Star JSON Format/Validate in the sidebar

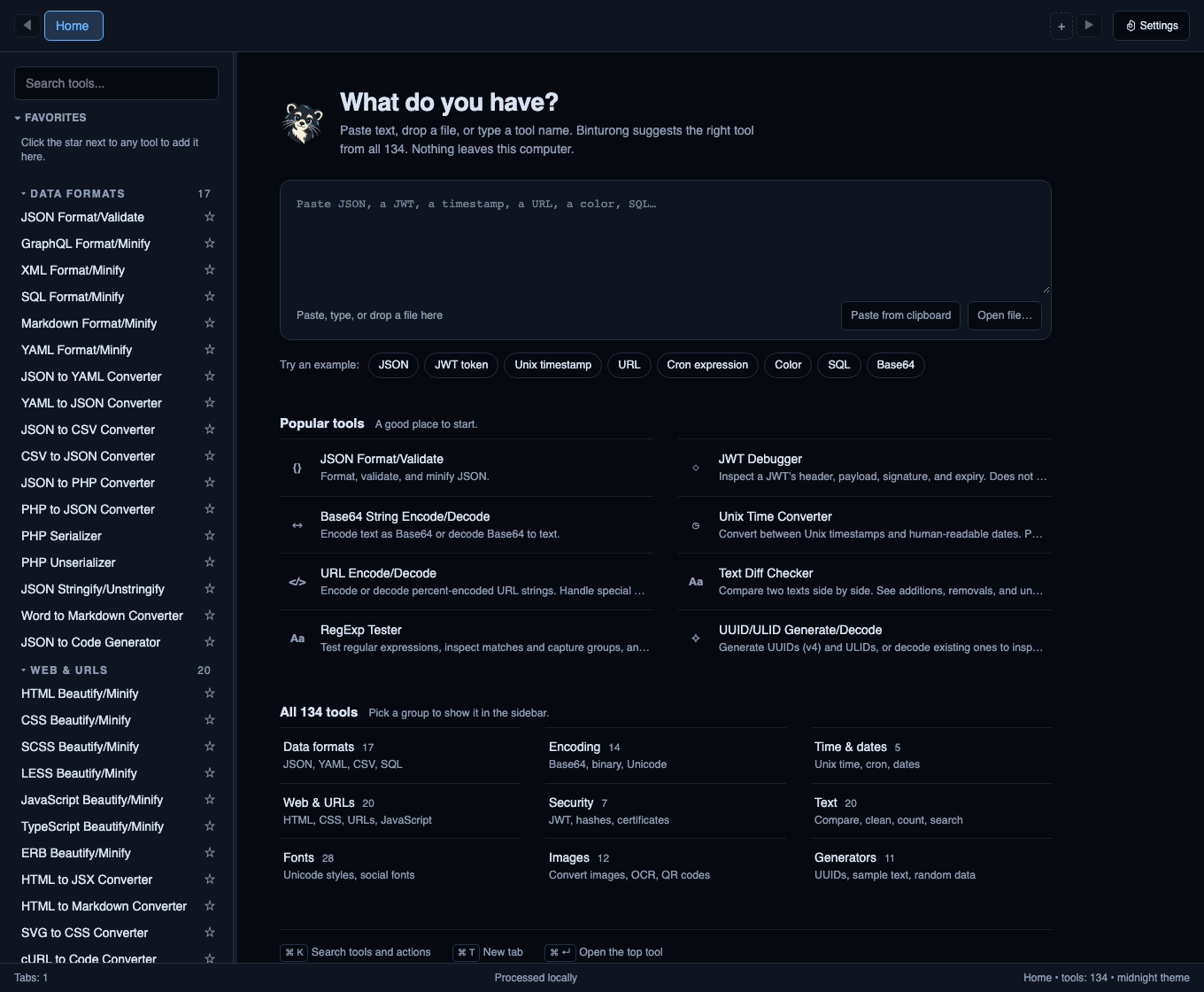point(210,217)
